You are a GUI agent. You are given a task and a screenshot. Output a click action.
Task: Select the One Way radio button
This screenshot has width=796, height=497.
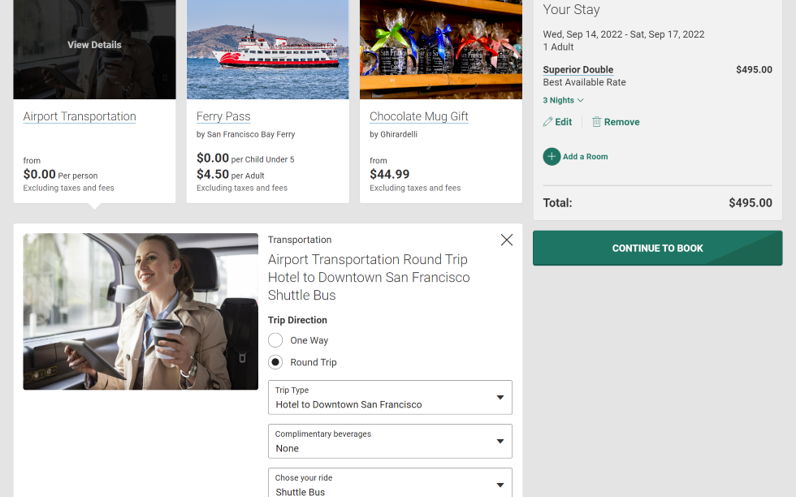point(275,340)
